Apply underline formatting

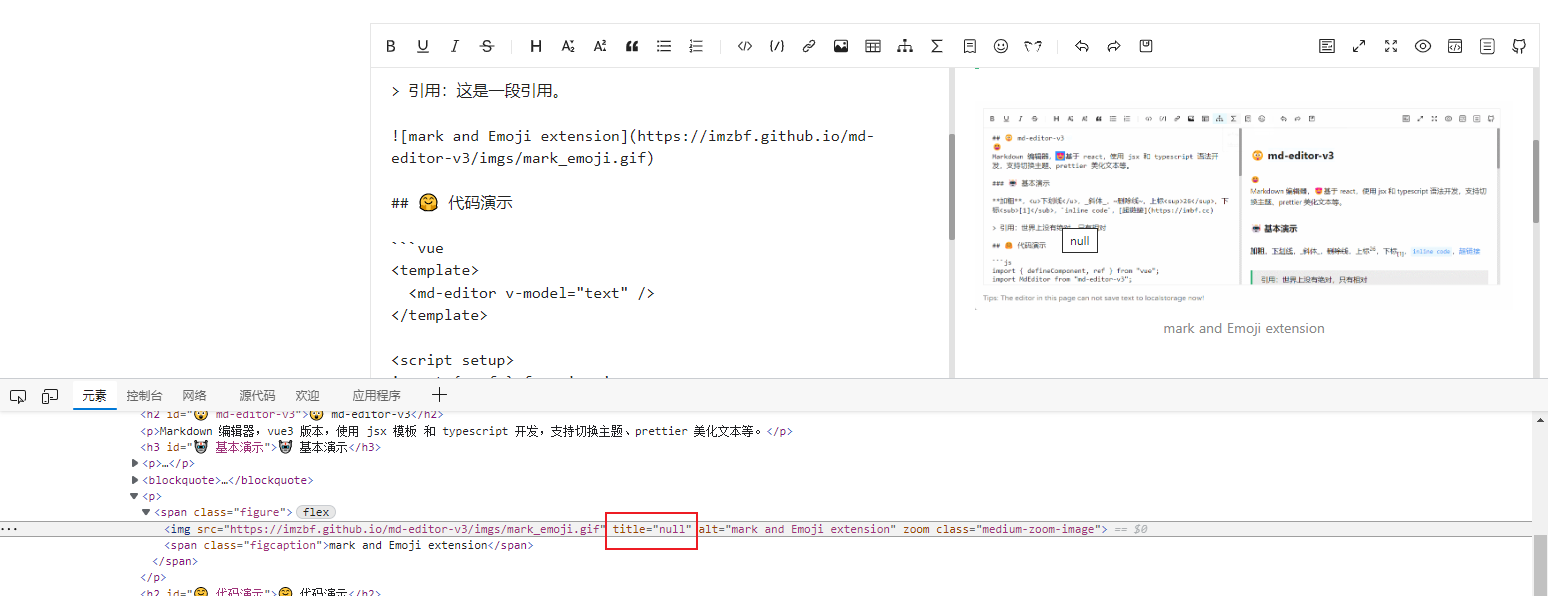tap(423, 46)
